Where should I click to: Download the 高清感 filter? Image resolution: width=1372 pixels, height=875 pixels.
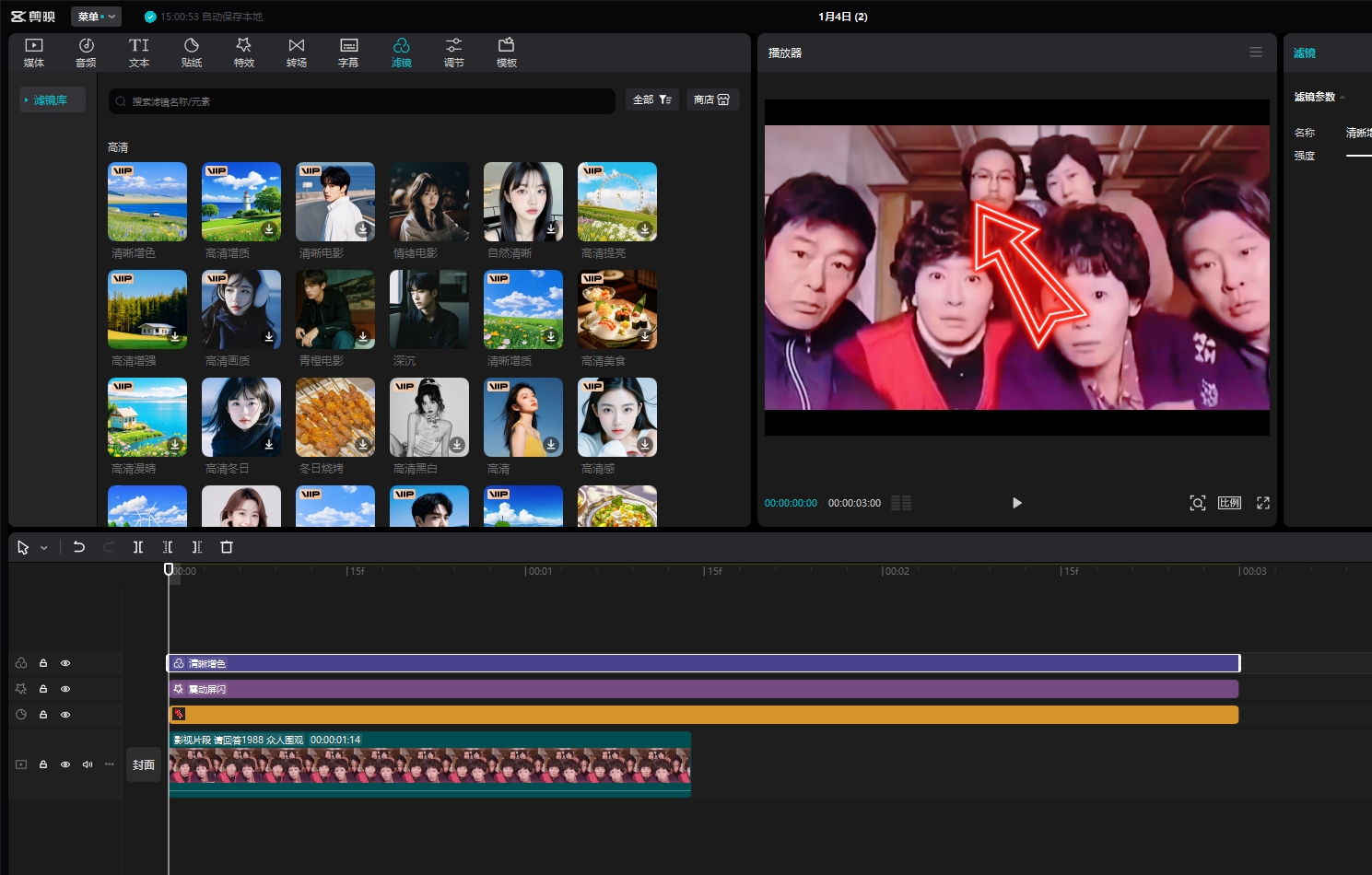click(645, 445)
